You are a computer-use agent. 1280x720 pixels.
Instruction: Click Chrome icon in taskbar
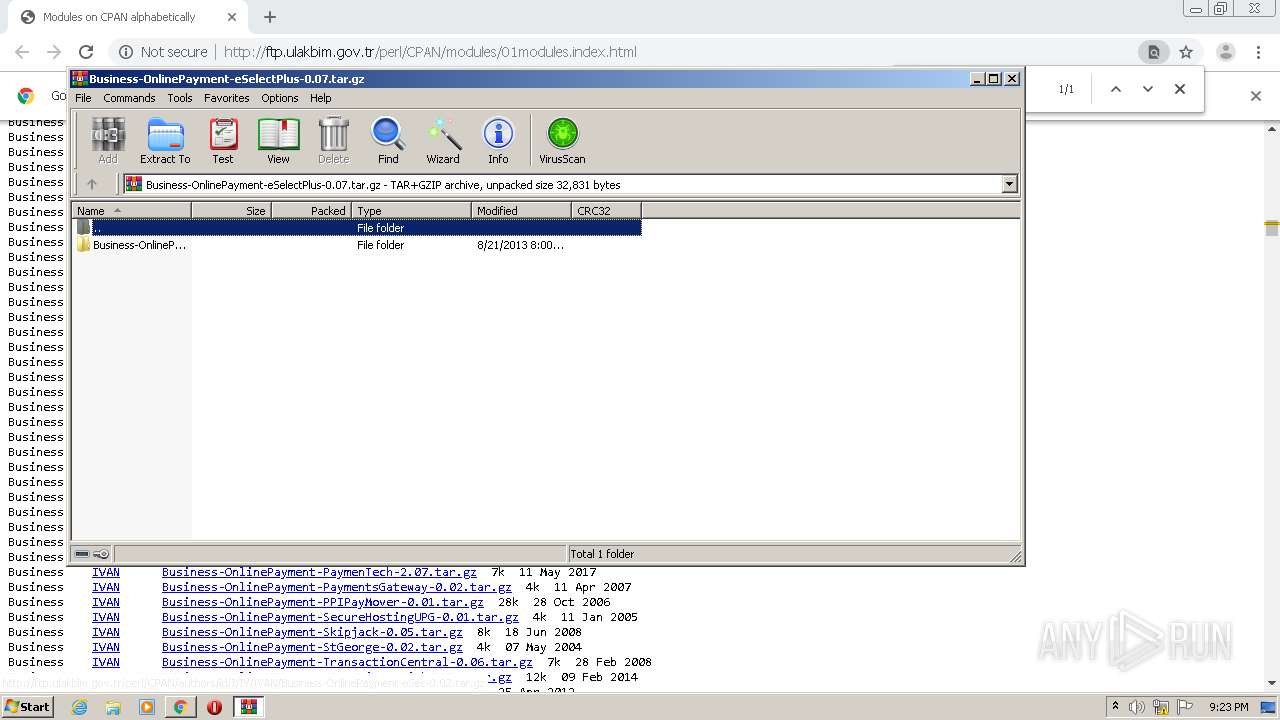[x=180, y=707]
